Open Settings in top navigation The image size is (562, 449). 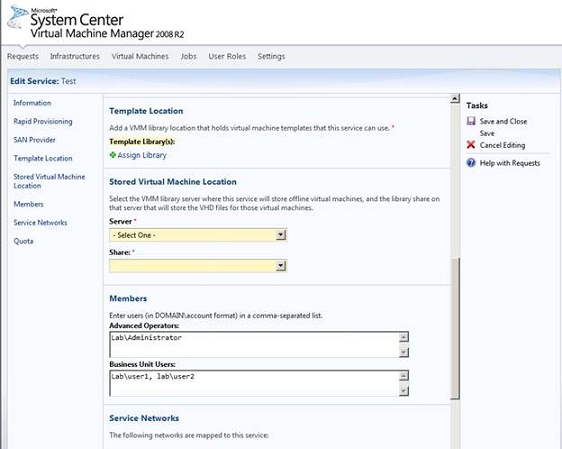(x=271, y=56)
